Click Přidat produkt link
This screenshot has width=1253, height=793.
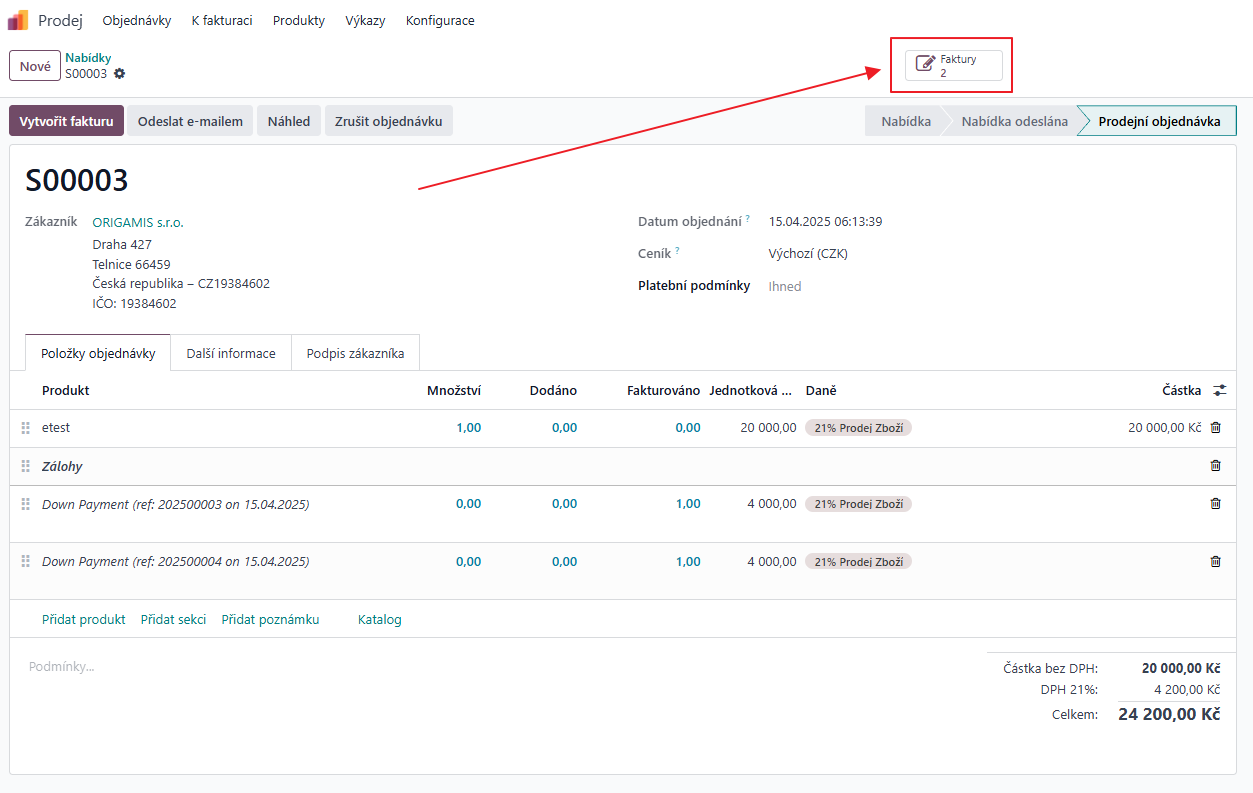[x=84, y=620]
